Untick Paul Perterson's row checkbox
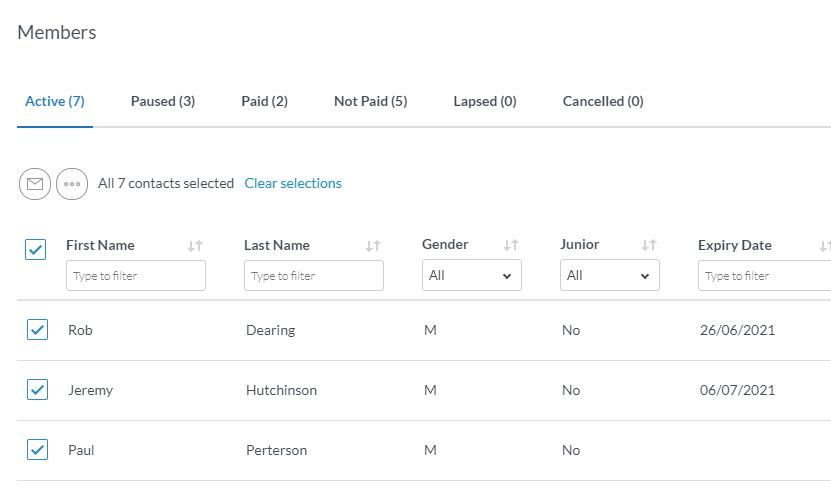The height and width of the screenshot is (489, 831). coord(37,450)
